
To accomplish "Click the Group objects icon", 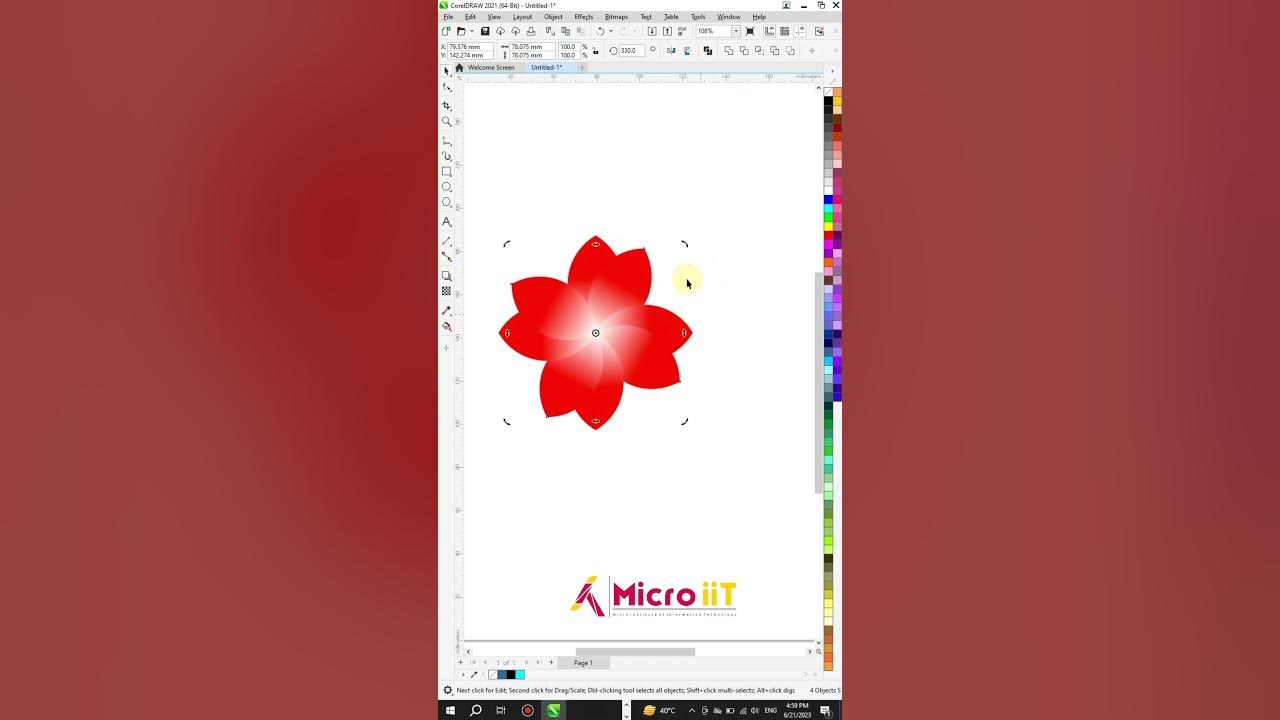I will (x=708, y=51).
